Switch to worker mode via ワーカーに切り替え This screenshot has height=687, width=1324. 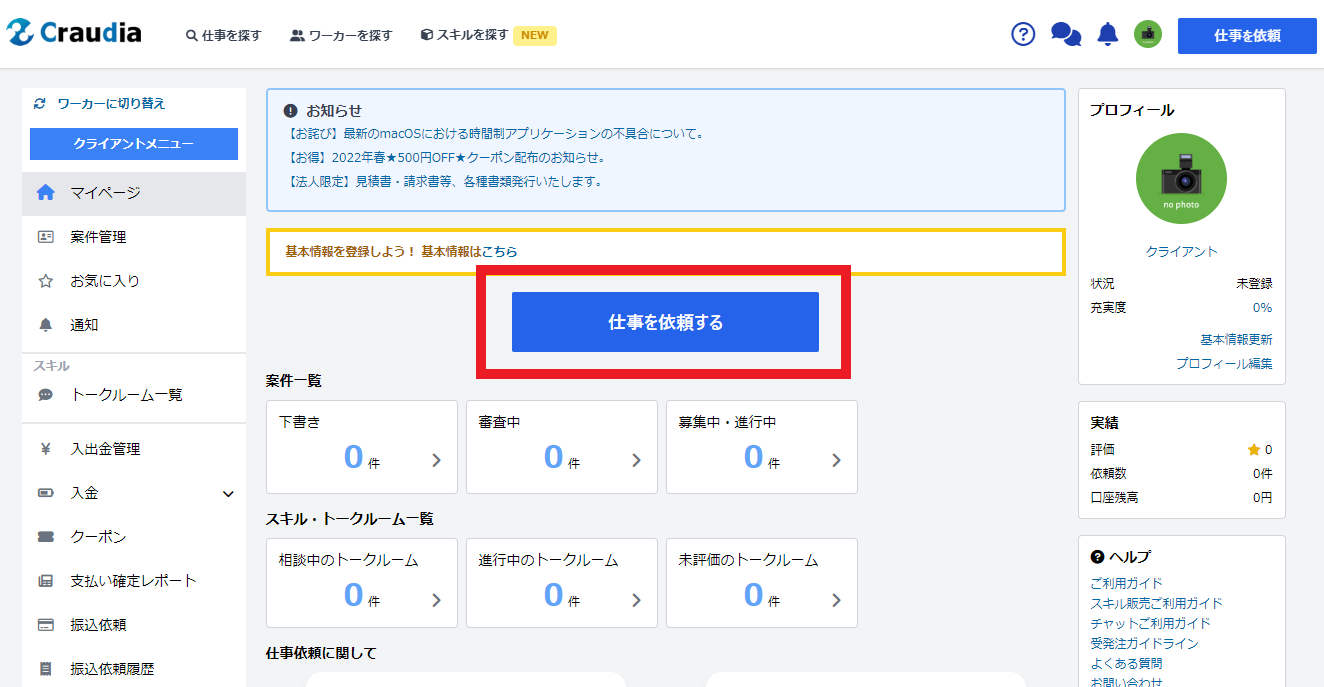point(110,103)
